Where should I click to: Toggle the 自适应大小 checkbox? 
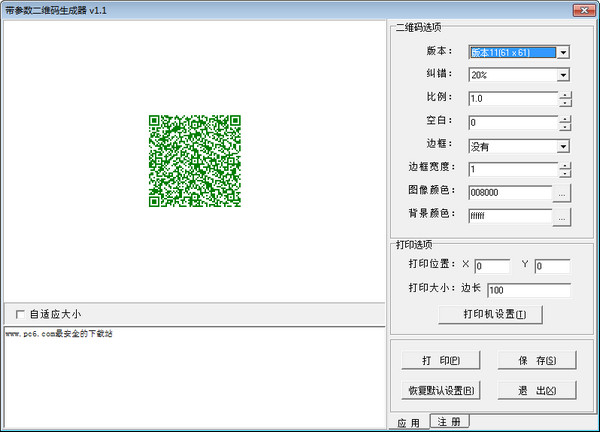pyautogui.click(x=20, y=314)
